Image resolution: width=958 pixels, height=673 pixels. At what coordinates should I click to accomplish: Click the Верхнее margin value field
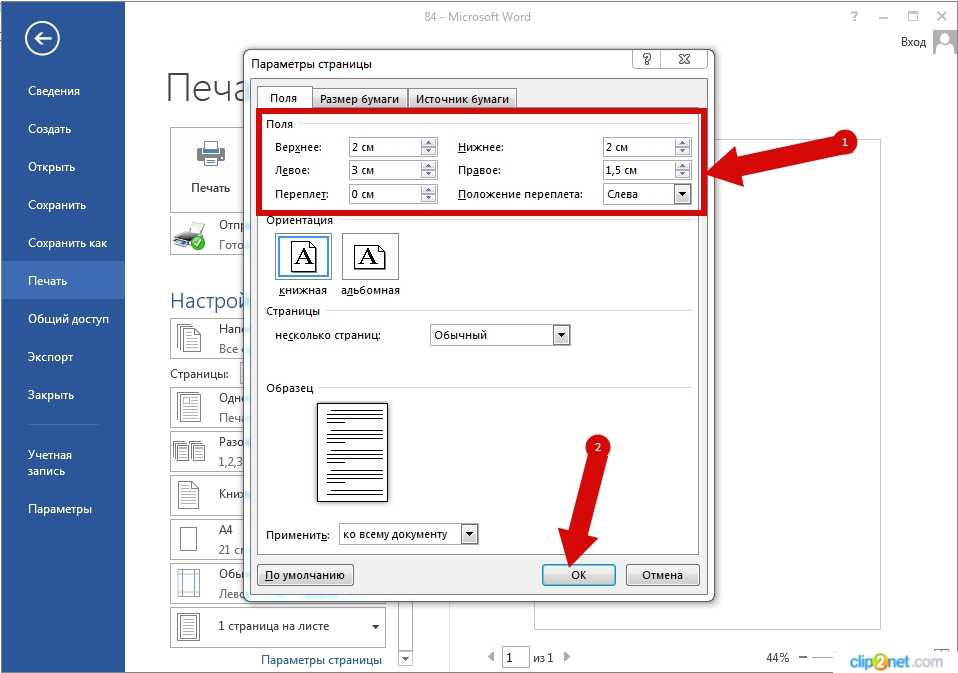385,147
